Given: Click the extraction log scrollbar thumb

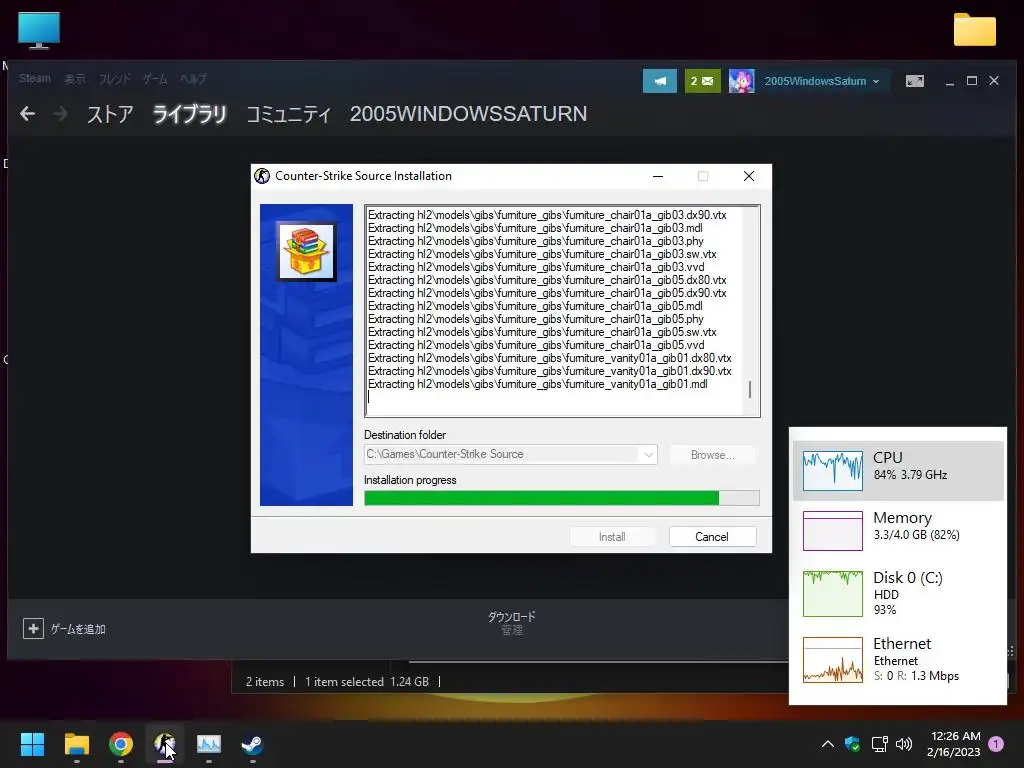Looking at the screenshot, I should (750, 389).
